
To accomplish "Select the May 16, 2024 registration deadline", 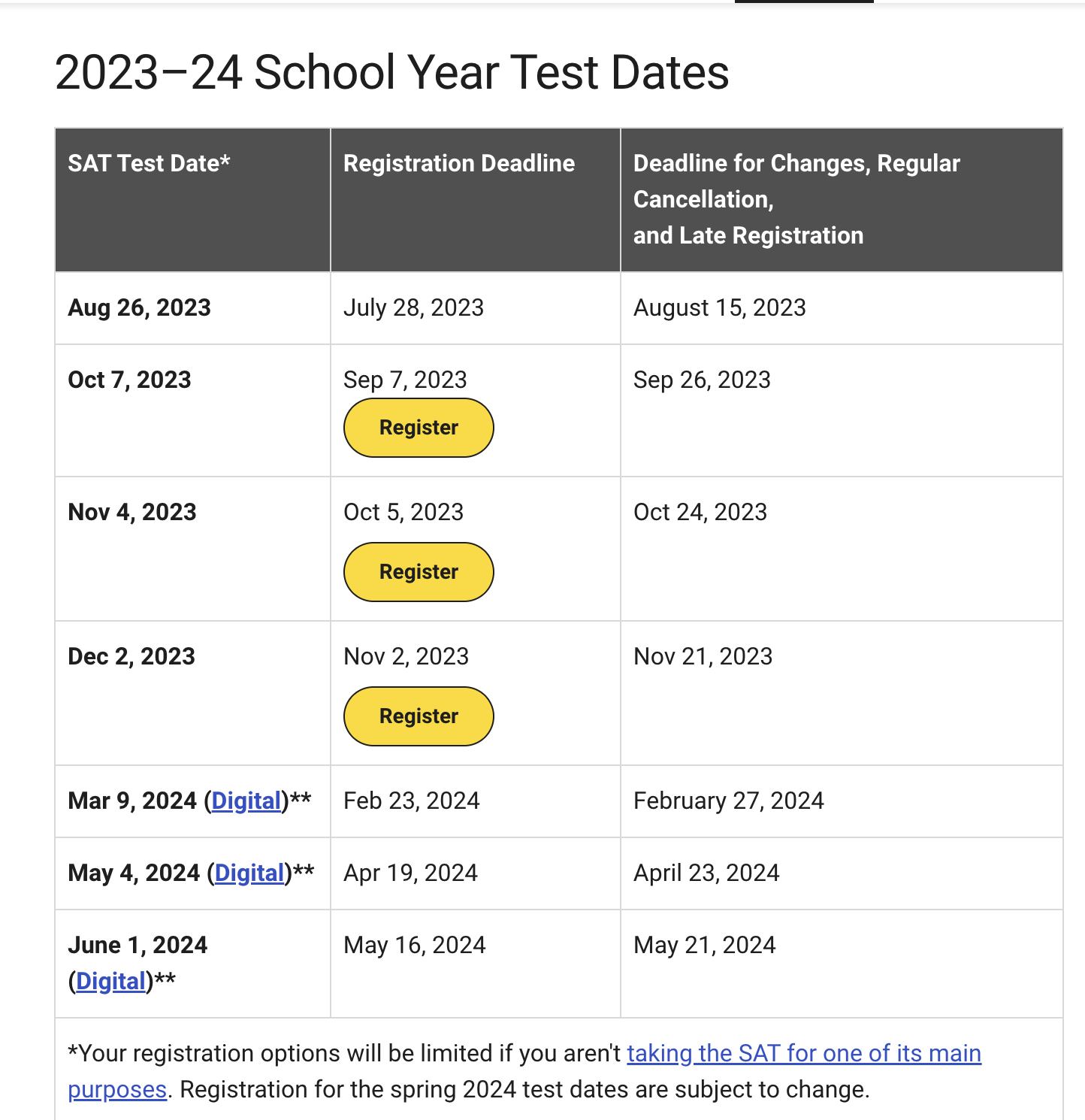I will 414,946.
